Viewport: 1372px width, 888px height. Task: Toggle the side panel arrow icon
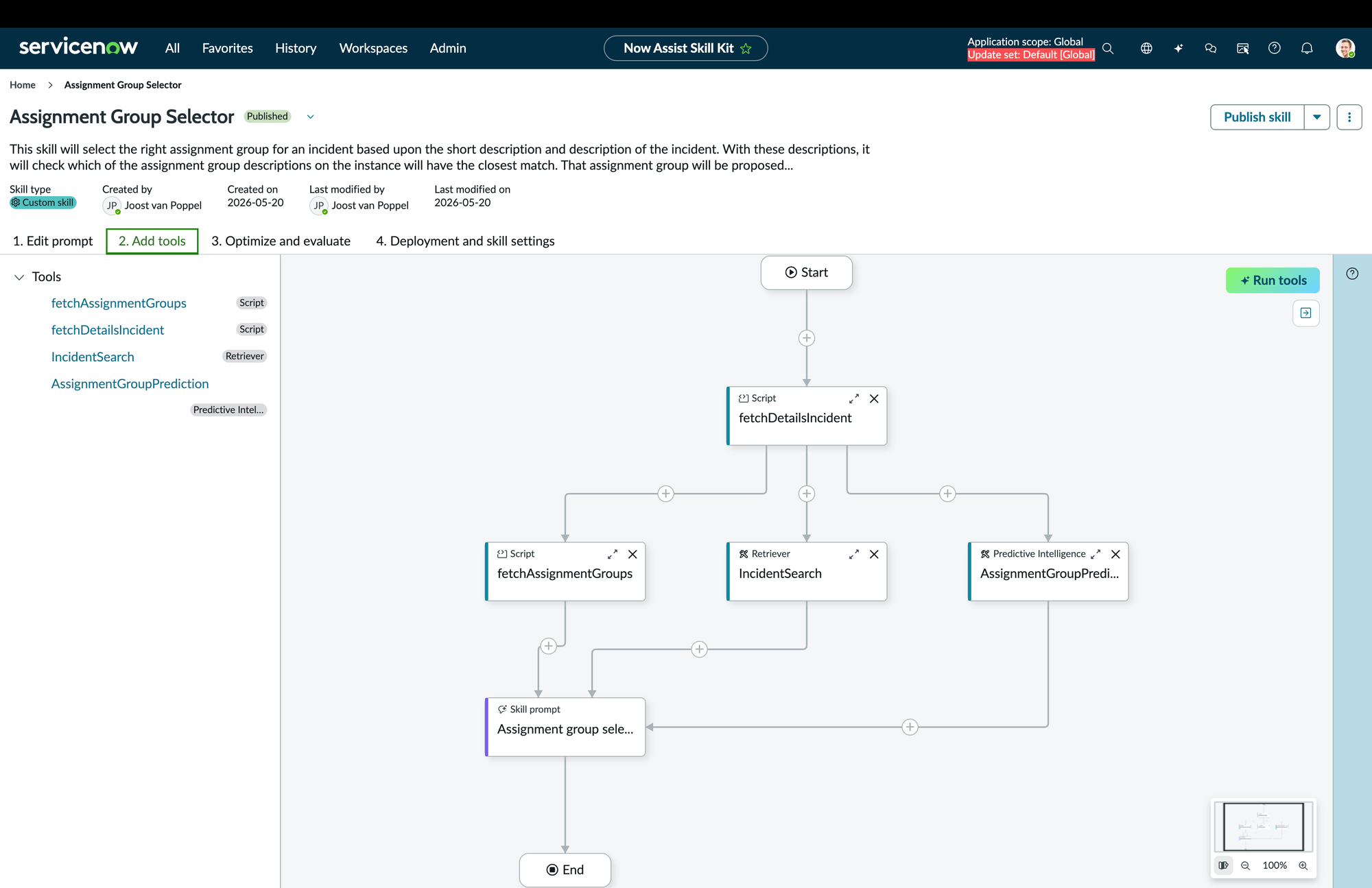coord(1306,313)
